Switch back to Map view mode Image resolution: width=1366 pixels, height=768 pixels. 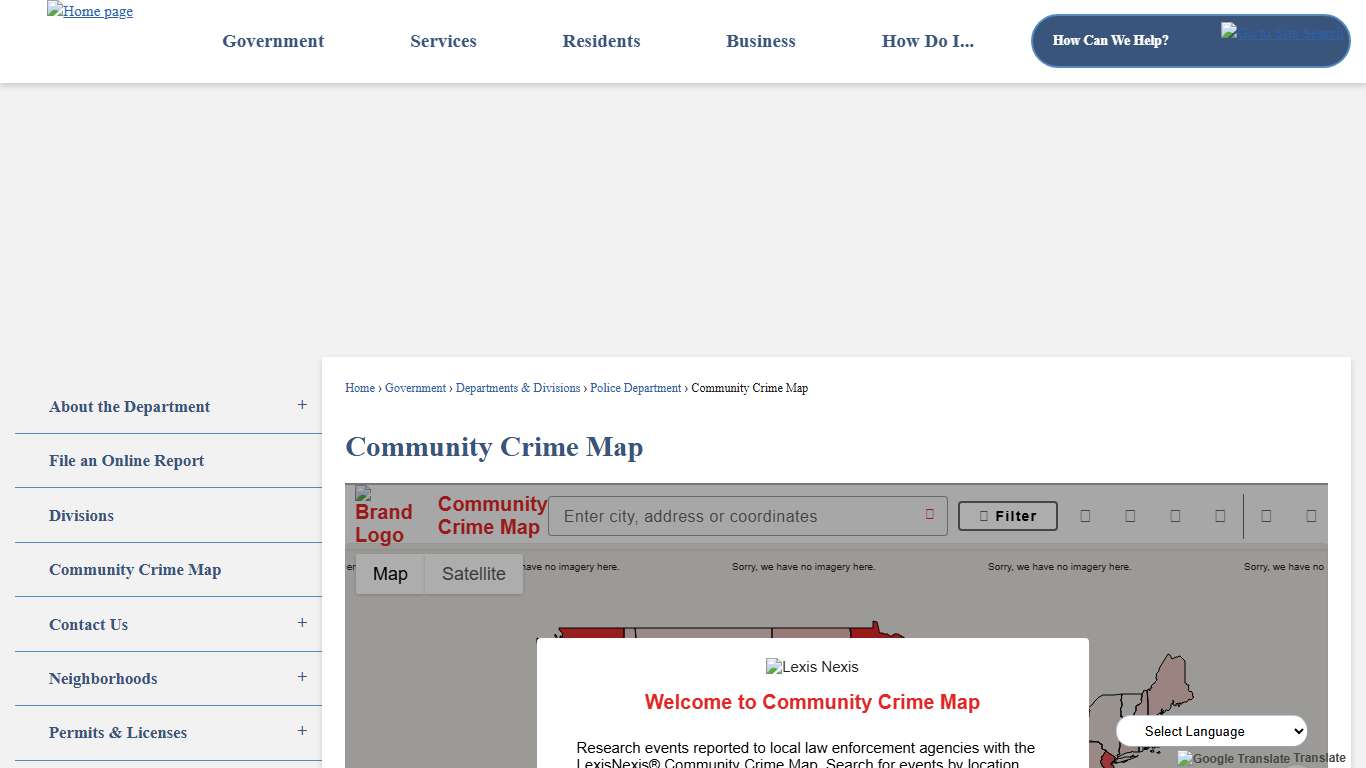point(390,573)
